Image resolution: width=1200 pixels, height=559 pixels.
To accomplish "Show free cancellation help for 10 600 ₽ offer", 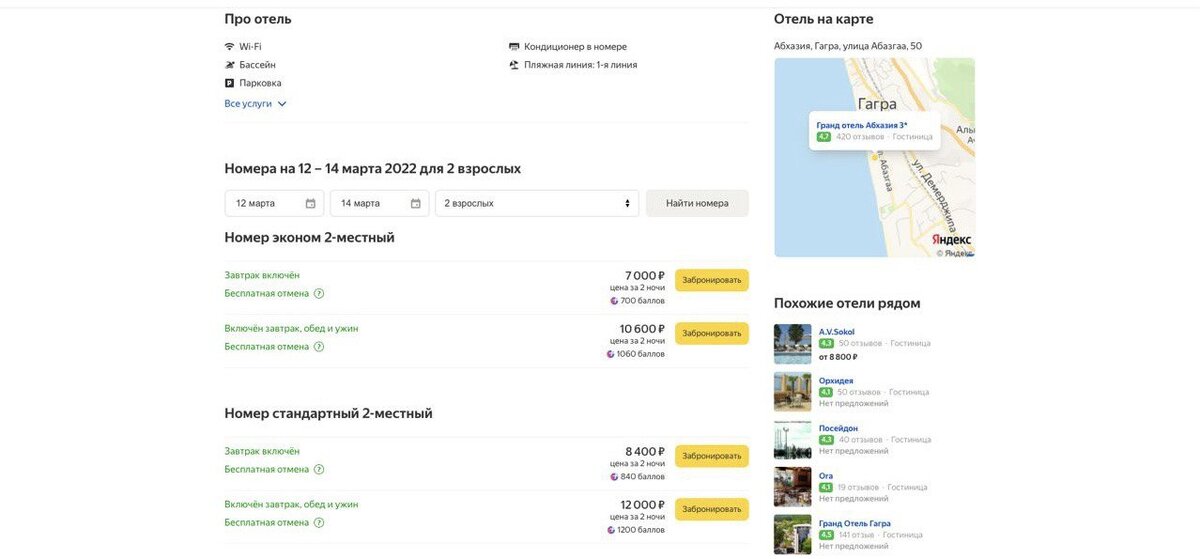I will click(319, 347).
